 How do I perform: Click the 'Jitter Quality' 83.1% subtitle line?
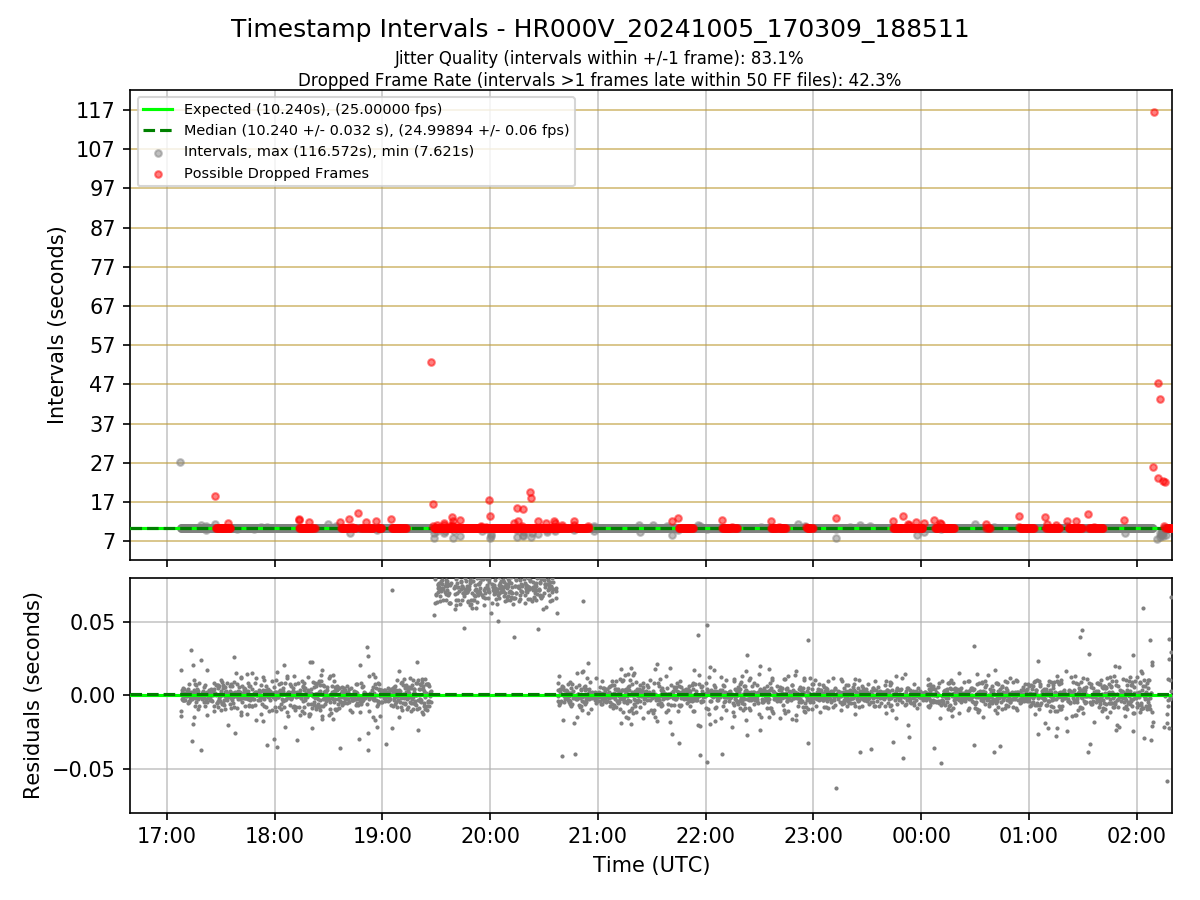click(x=599, y=58)
